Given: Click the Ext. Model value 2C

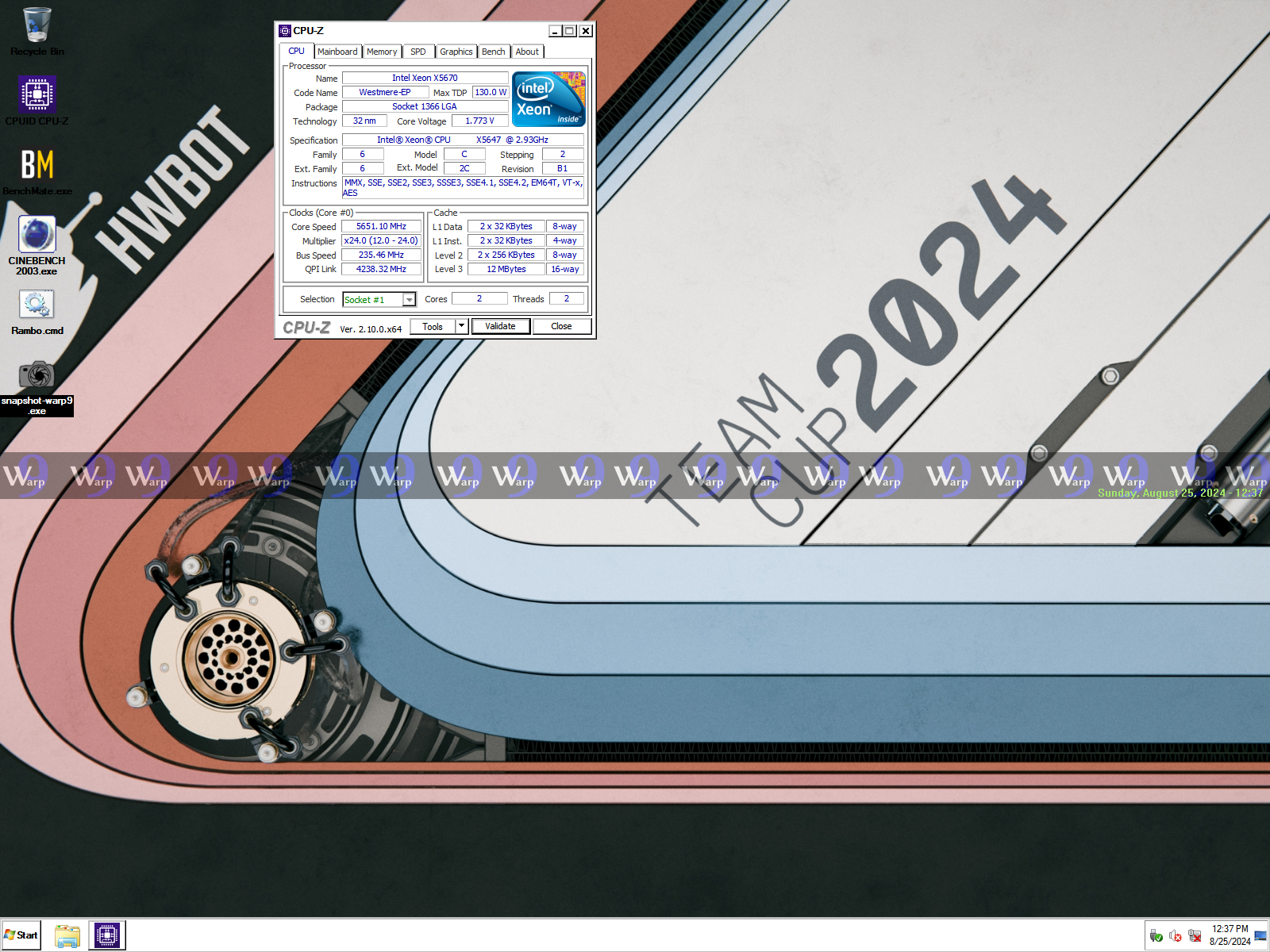Looking at the screenshot, I should pos(464,168).
